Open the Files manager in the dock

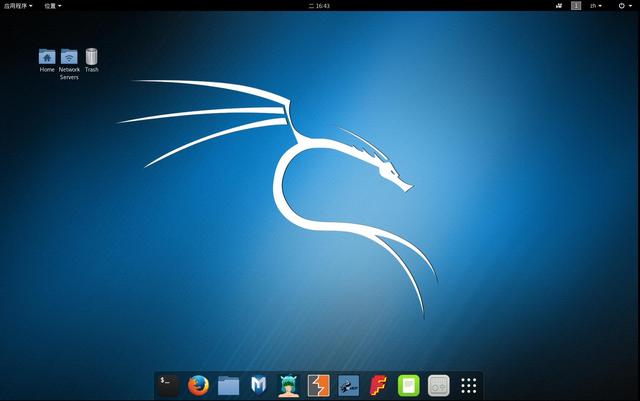click(x=229, y=385)
